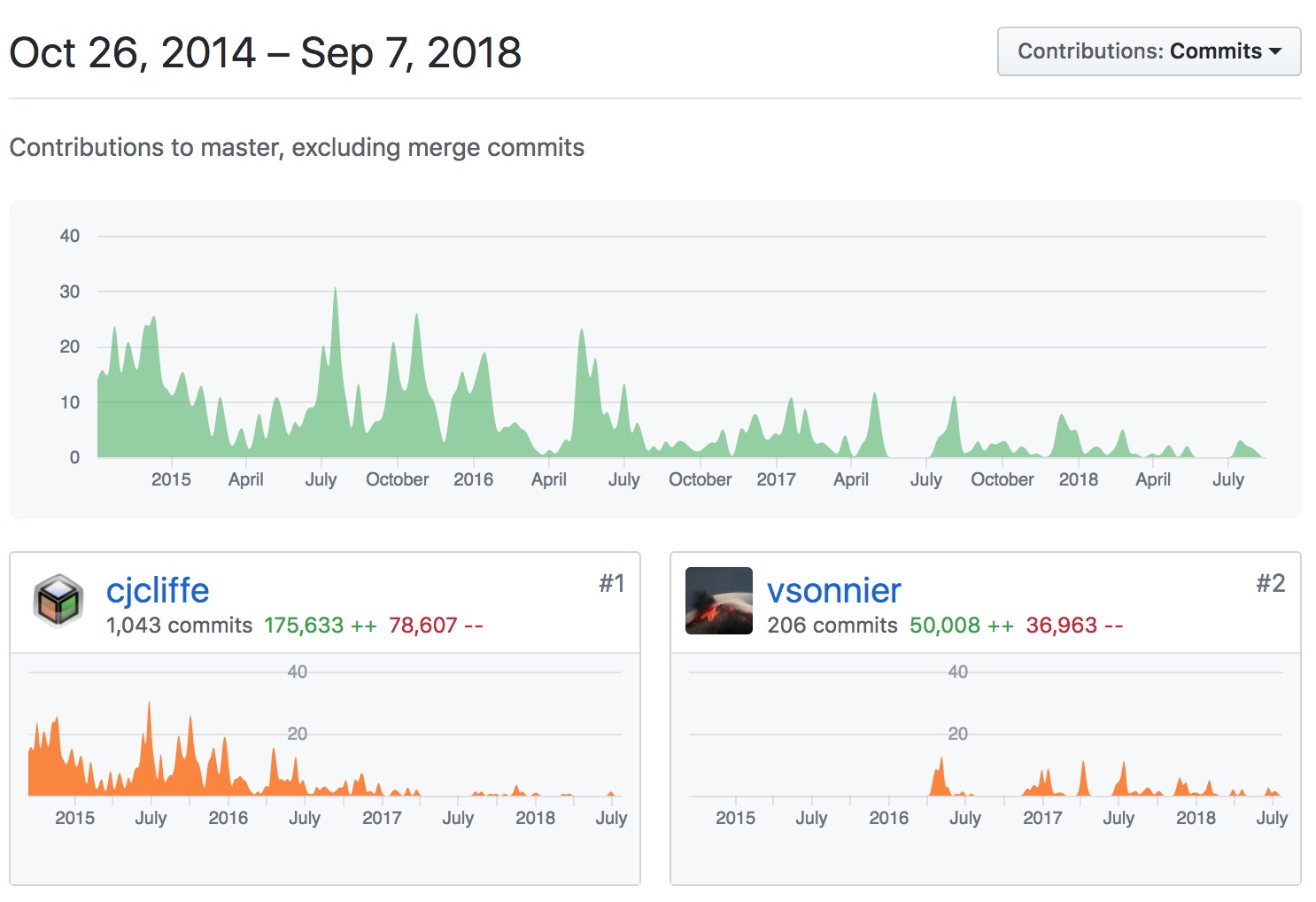Click the 40 value on the main graph y-axis

70,236
